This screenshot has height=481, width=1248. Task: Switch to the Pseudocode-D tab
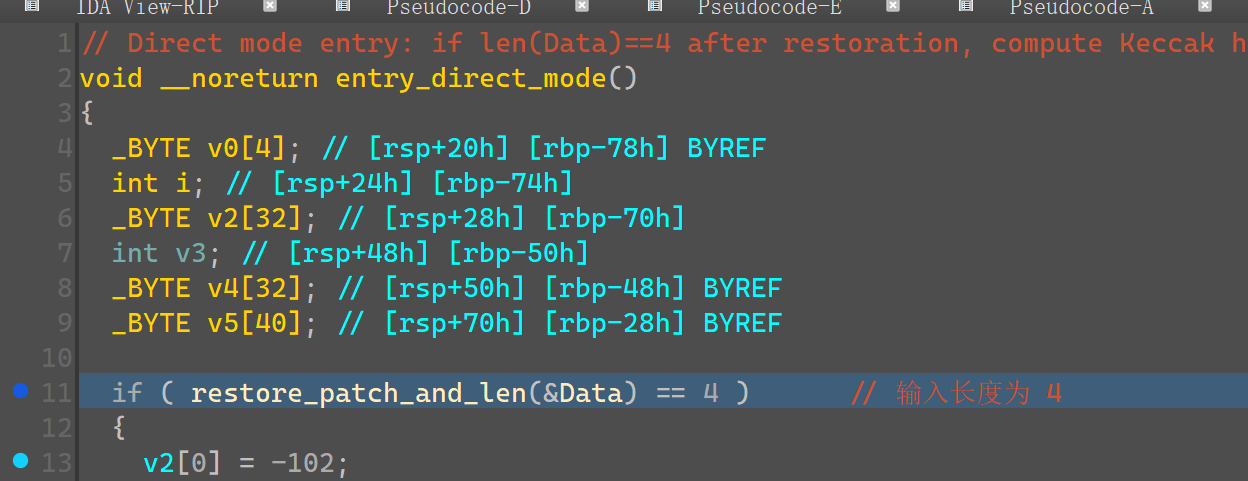pos(459,8)
